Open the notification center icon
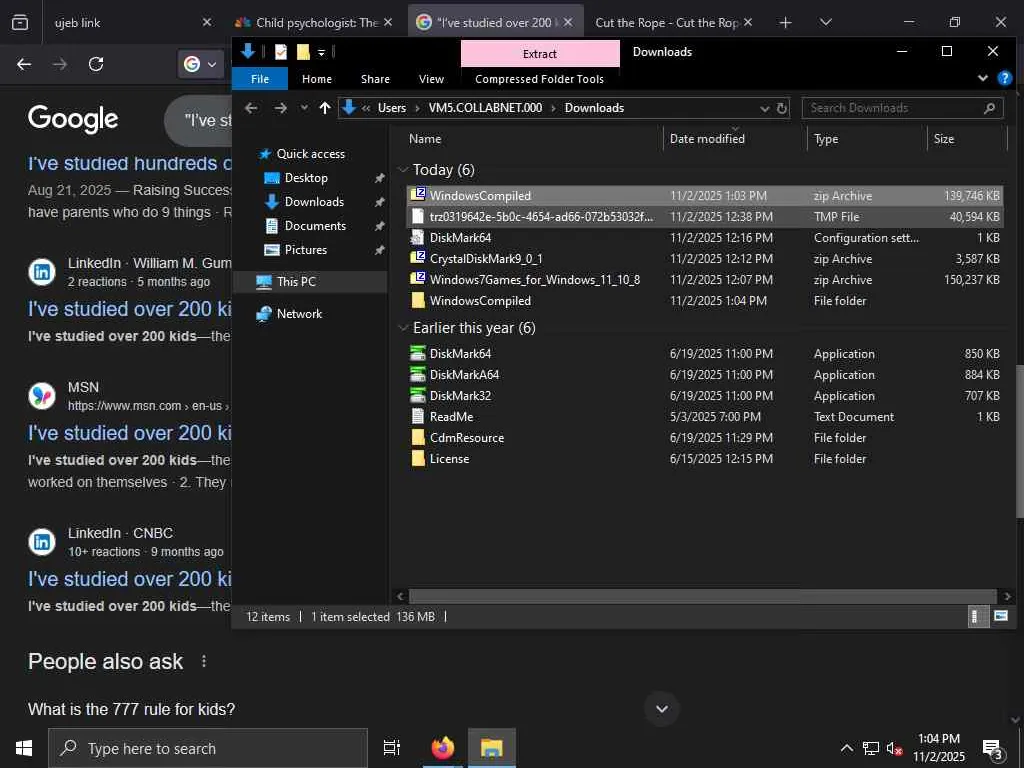 click(x=993, y=748)
